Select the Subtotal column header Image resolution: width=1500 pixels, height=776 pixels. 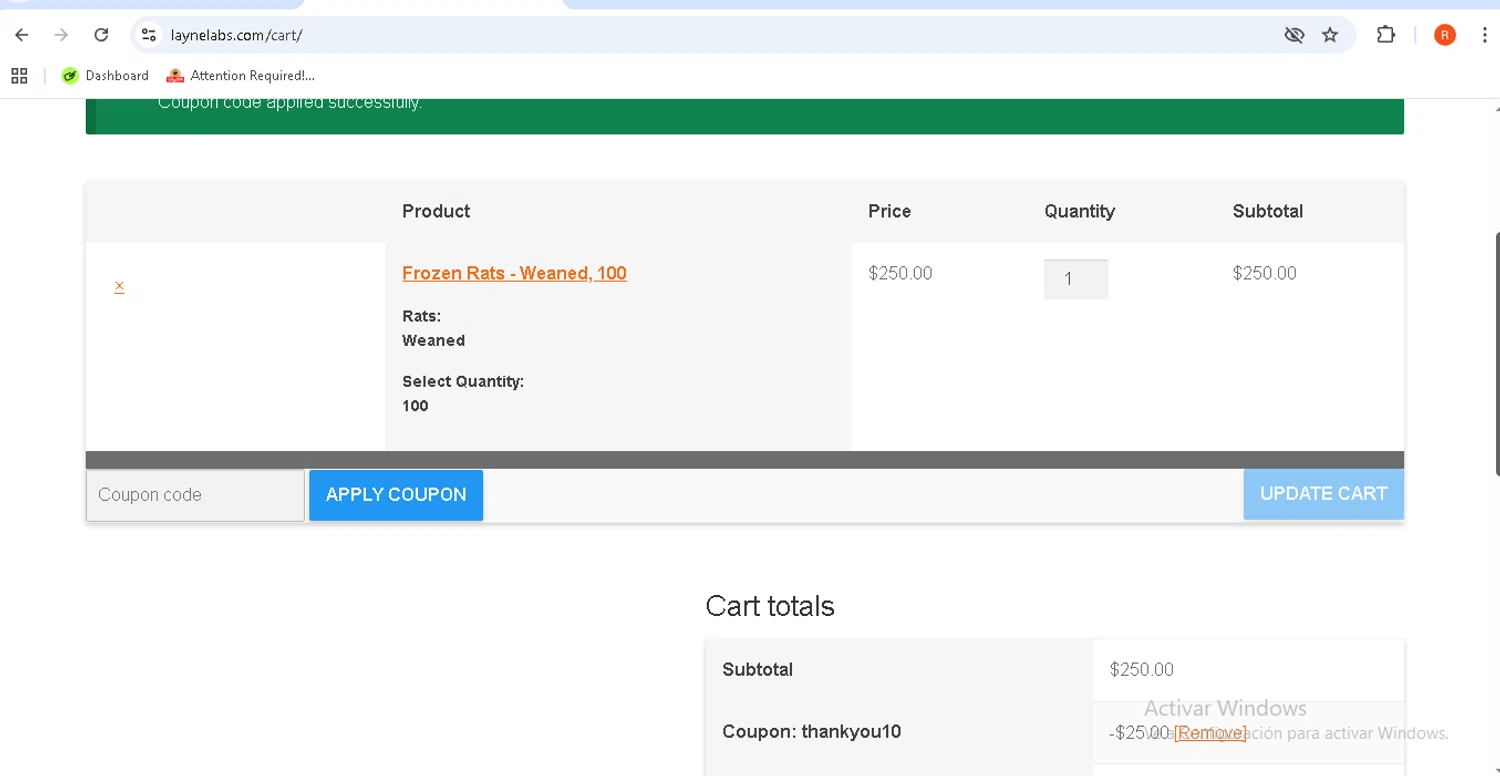pyautogui.click(x=1267, y=211)
